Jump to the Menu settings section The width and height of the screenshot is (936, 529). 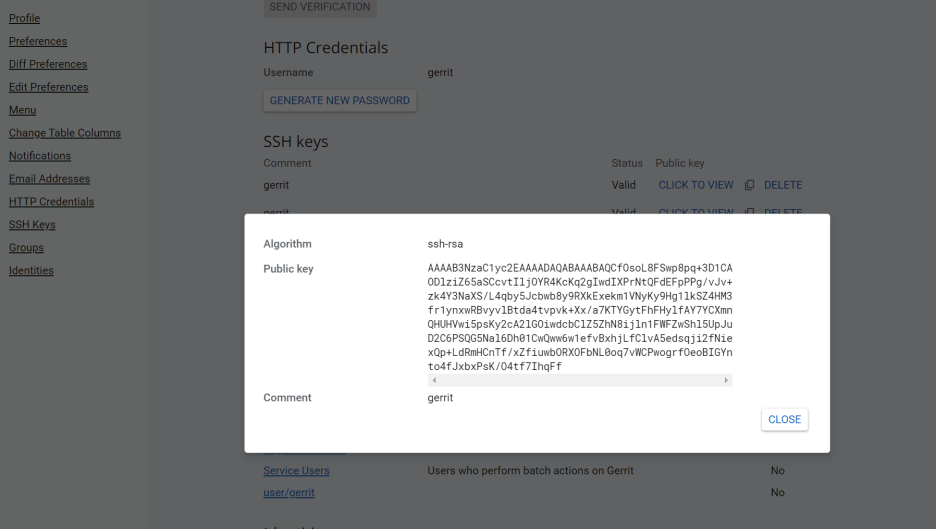click(x=23, y=110)
